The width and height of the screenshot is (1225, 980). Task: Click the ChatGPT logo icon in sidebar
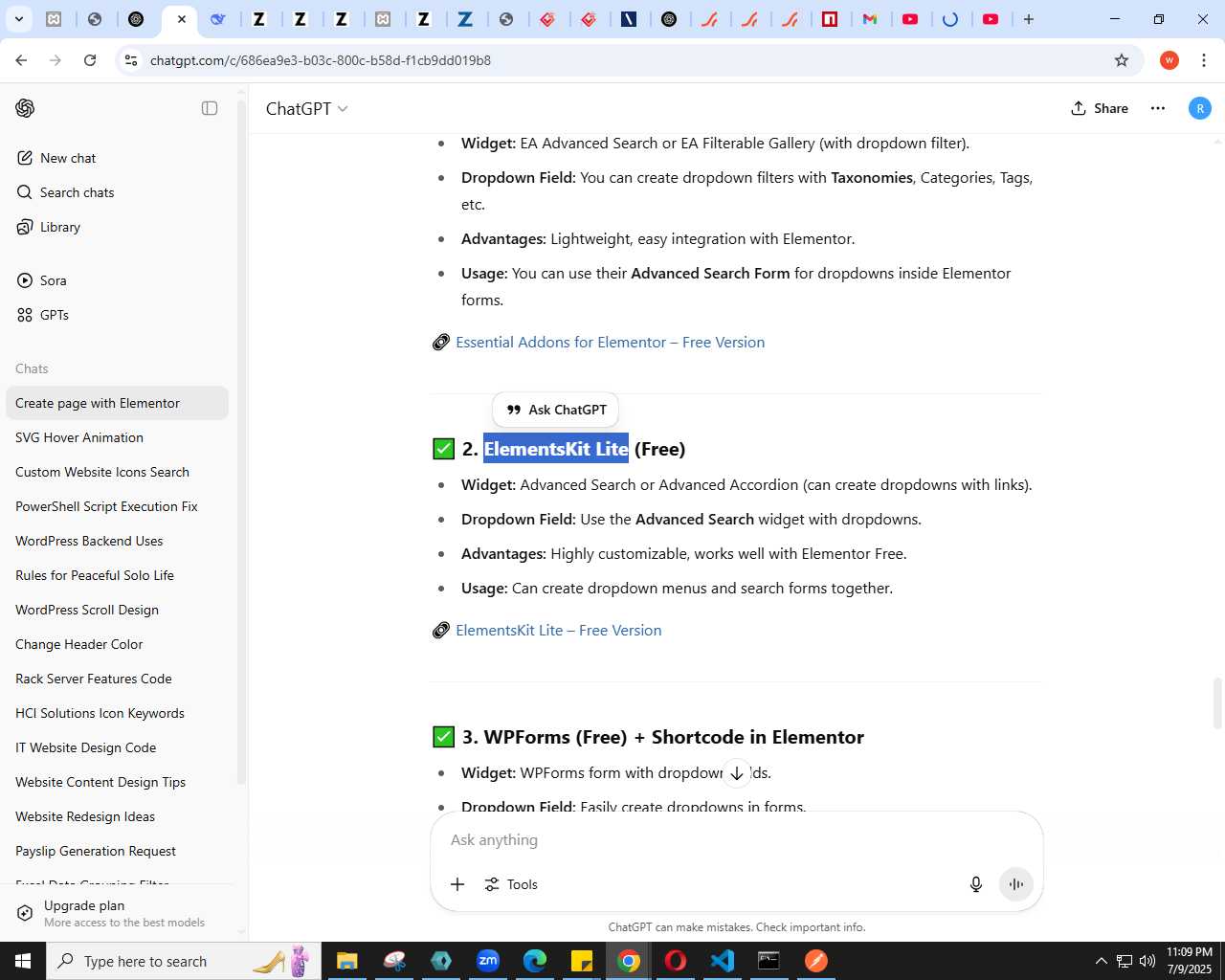point(25,108)
